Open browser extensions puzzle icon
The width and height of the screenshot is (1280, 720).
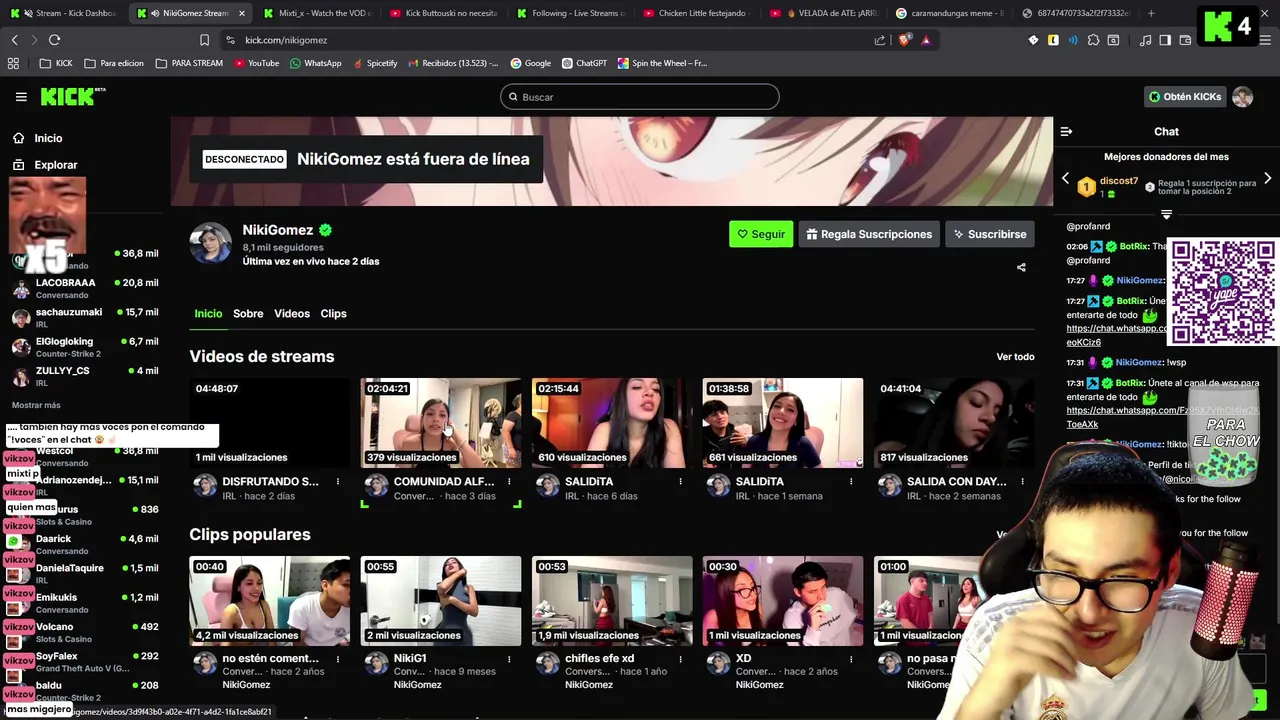(1093, 40)
